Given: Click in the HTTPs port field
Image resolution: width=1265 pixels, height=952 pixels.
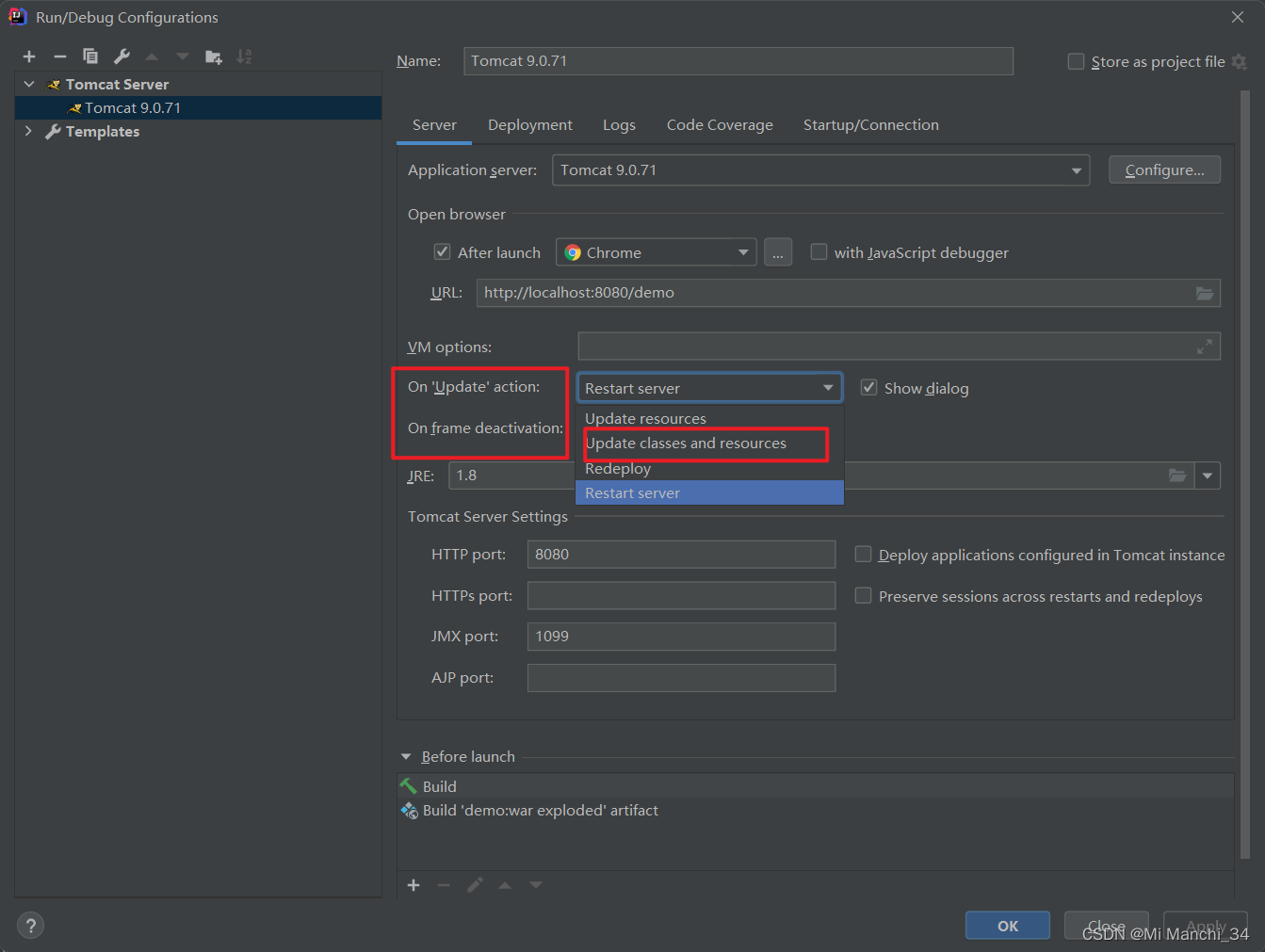Looking at the screenshot, I should (681, 595).
